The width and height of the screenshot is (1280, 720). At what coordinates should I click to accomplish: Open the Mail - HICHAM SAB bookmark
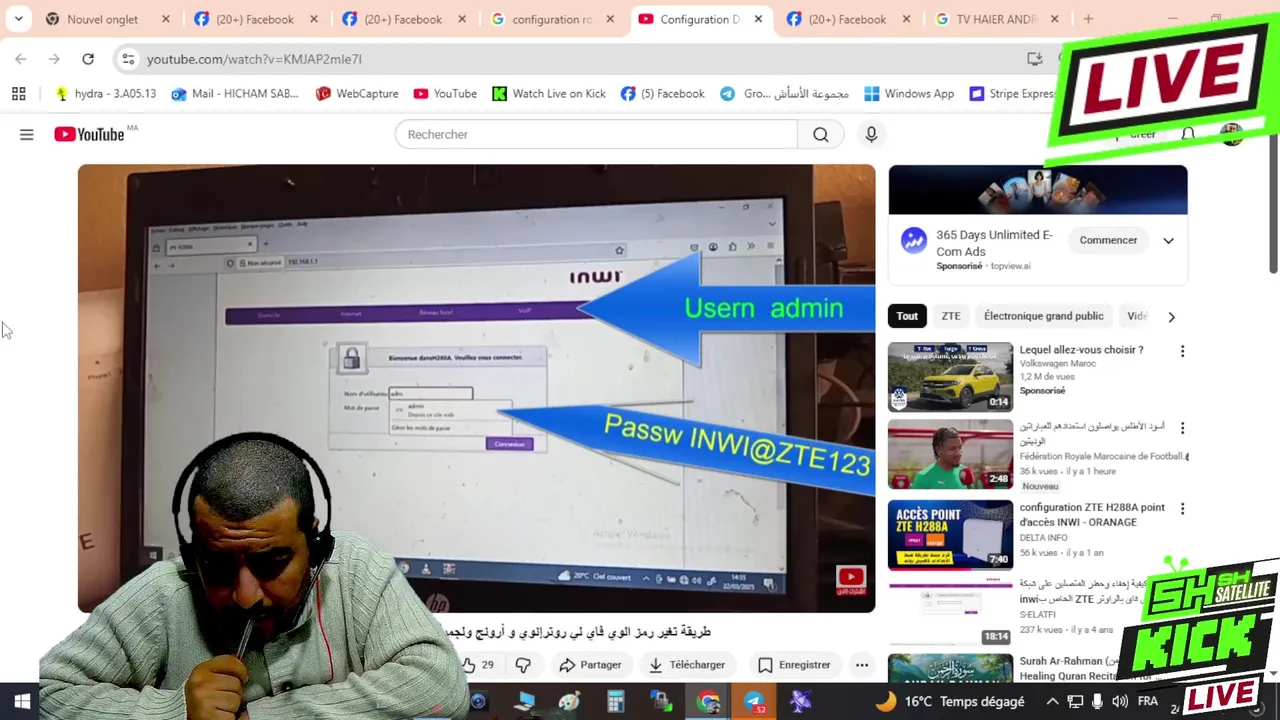click(x=235, y=93)
